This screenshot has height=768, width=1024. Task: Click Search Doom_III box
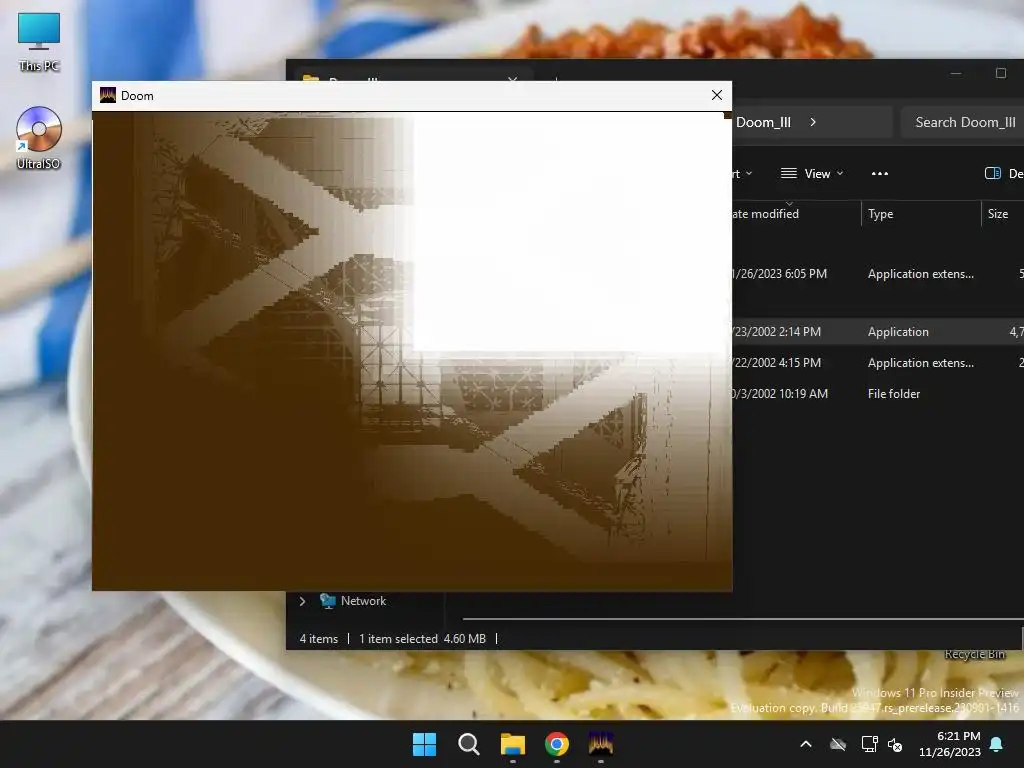point(963,122)
